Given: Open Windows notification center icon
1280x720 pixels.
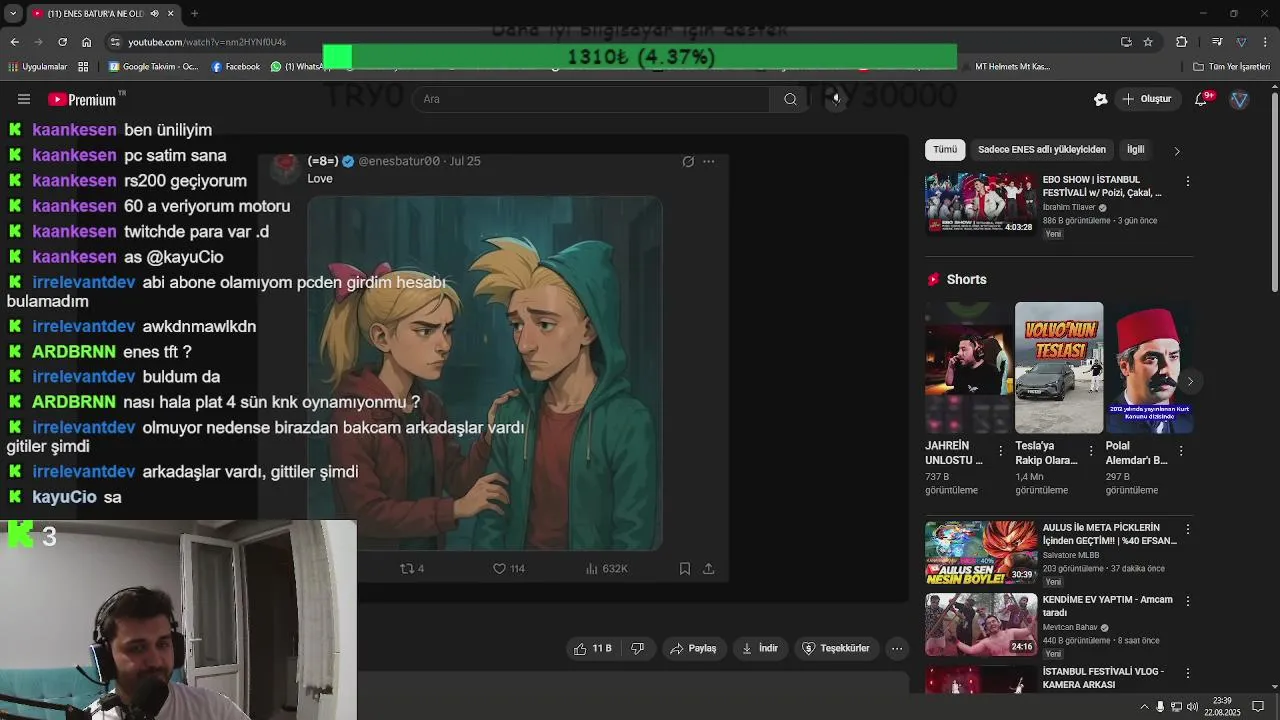Looking at the screenshot, I should pyautogui.click(x=1258, y=706).
